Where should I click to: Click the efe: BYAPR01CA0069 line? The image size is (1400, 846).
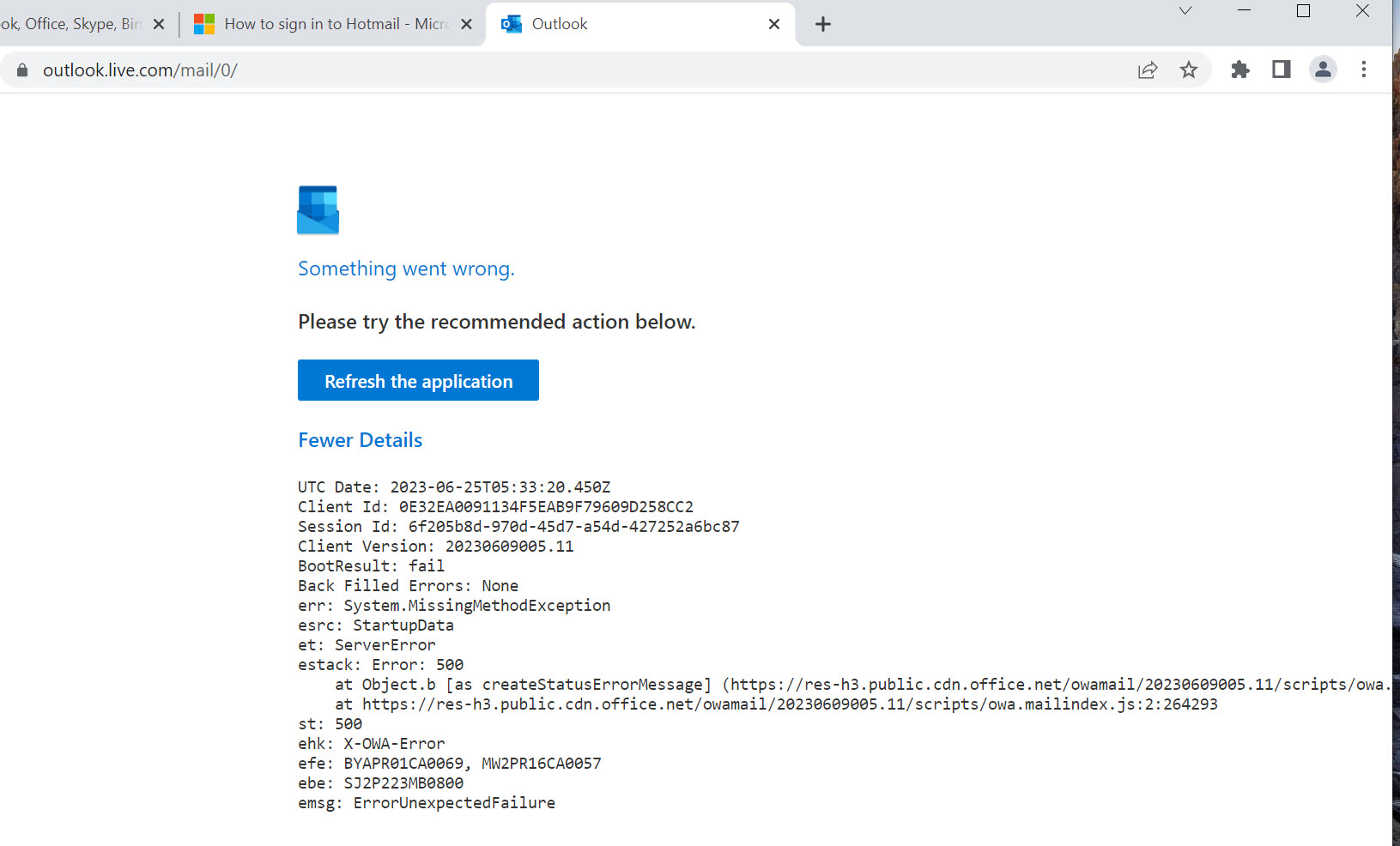coord(450,764)
